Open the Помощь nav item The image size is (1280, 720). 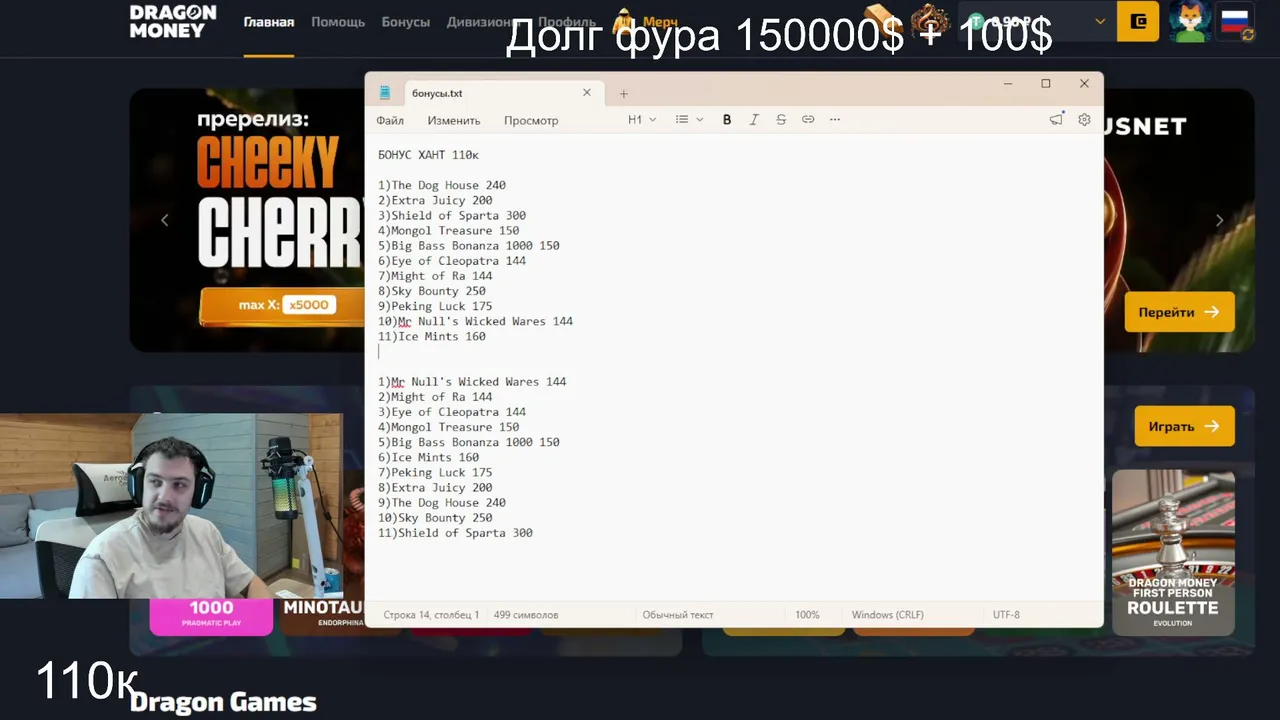[338, 22]
